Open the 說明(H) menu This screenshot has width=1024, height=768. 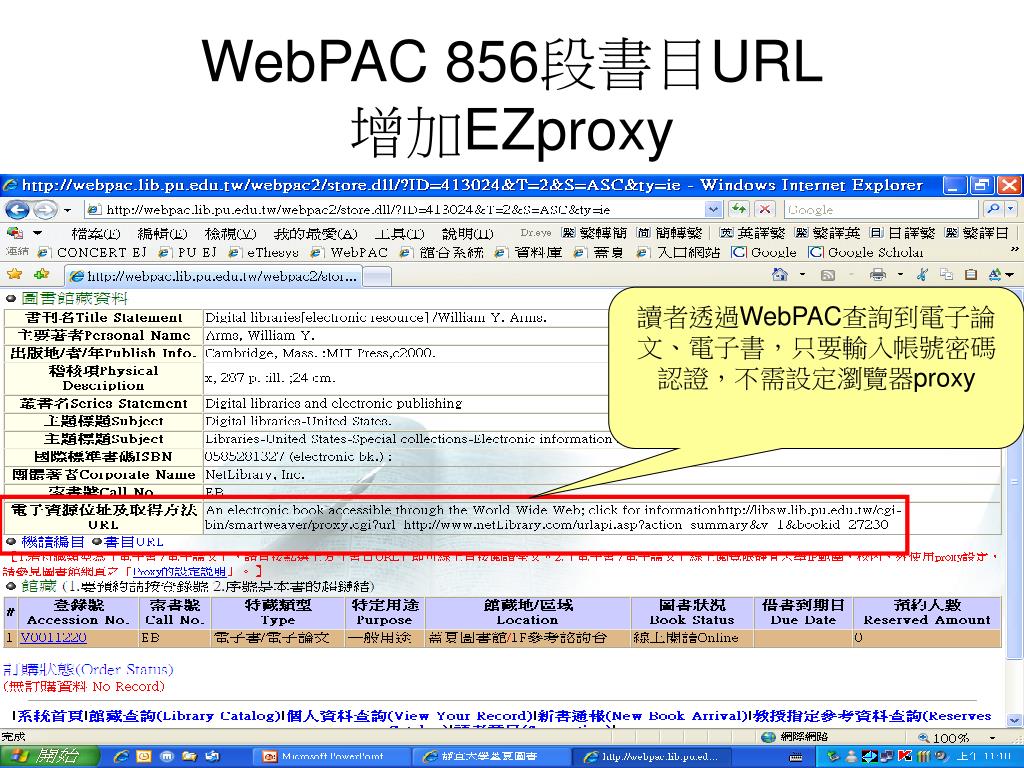pyautogui.click(x=468, y=233)
